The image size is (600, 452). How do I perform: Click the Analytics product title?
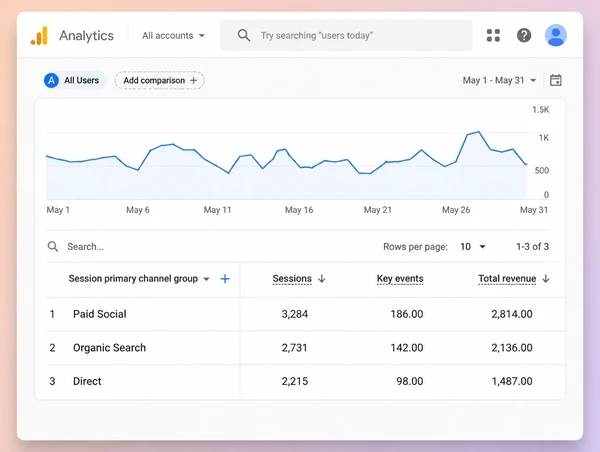(x=86, y=36)
